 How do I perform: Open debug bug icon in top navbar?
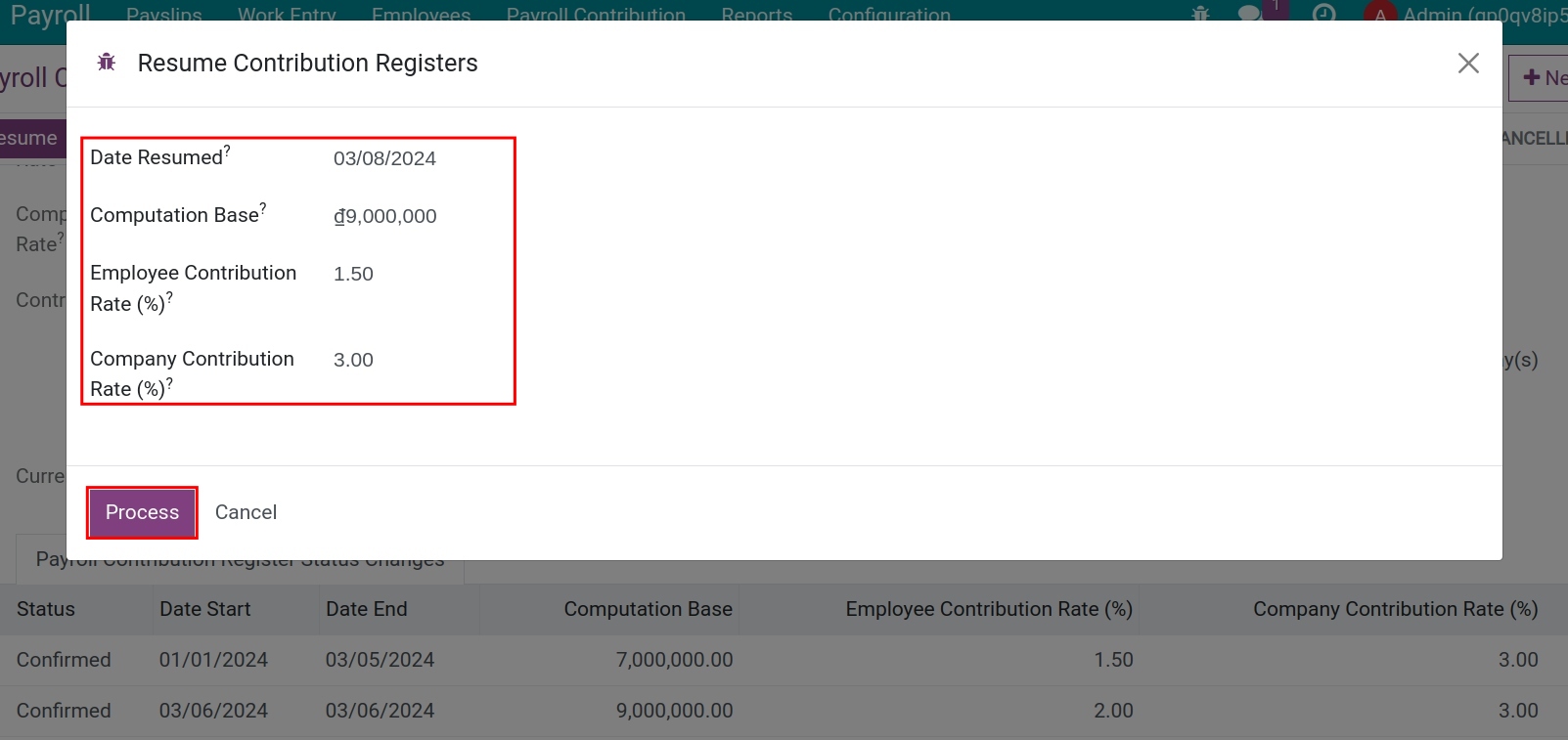[x=1200, y=14]
